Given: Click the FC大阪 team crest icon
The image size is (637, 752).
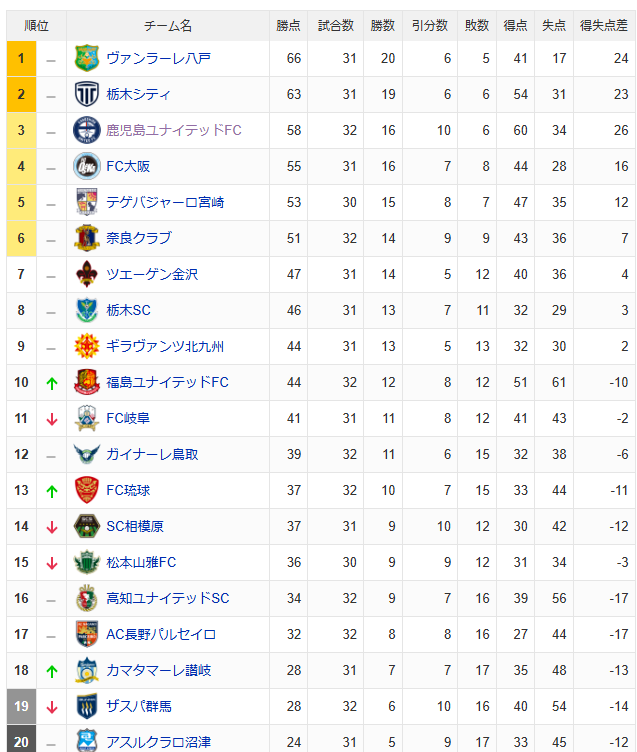Looking at the screenshot, I should tap(87, 167).
